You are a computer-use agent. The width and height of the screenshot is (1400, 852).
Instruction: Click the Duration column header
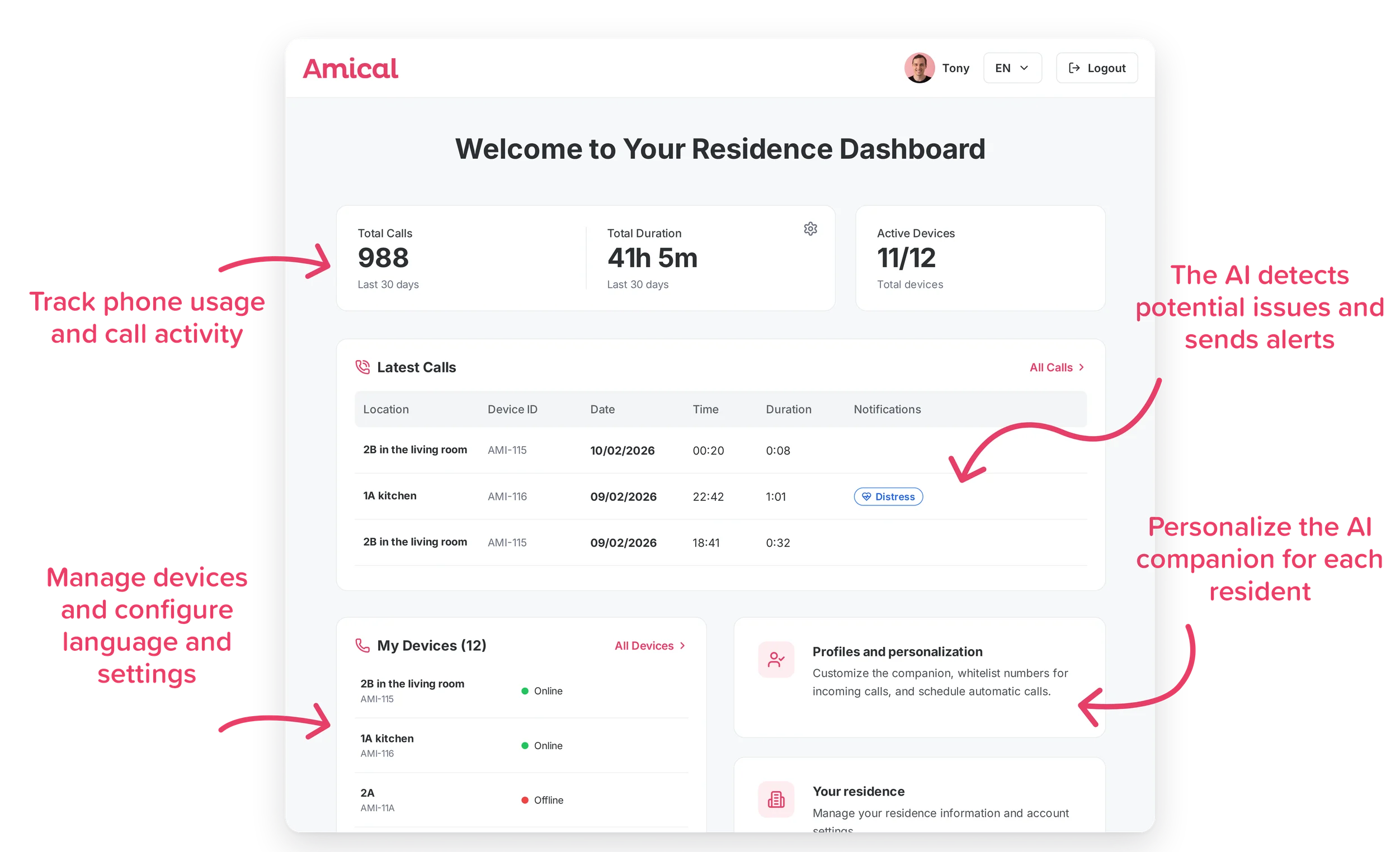(789, 409)
